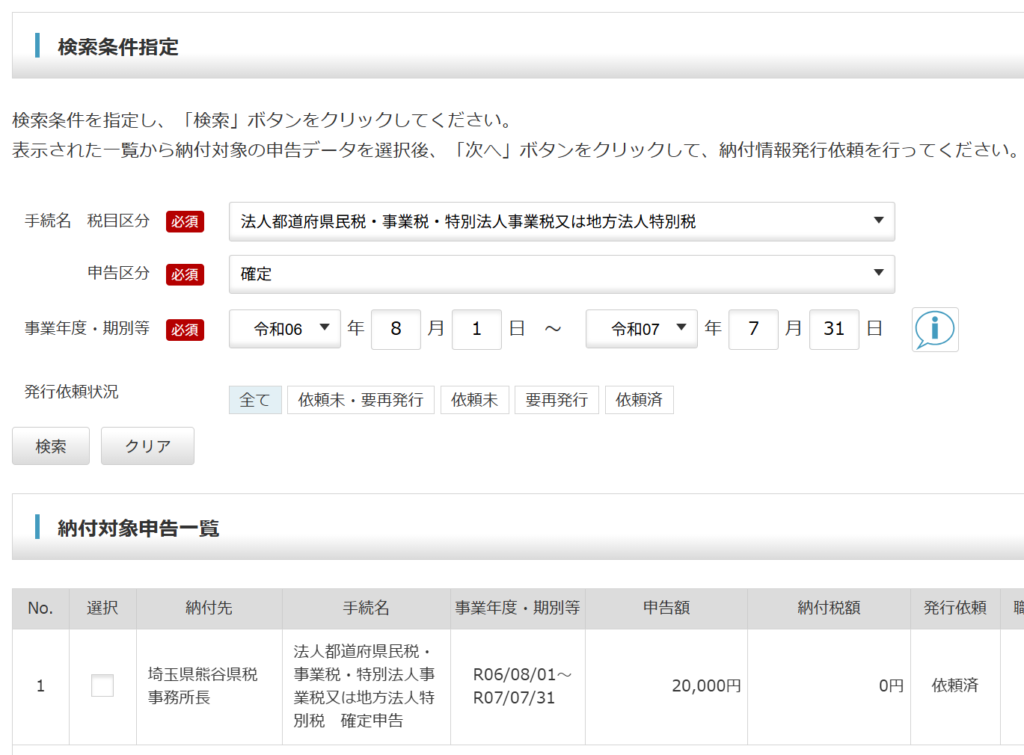1024x755 pixels.
Task: Expand the start era dropdown 令和06
Action: (x=285, y=329)
